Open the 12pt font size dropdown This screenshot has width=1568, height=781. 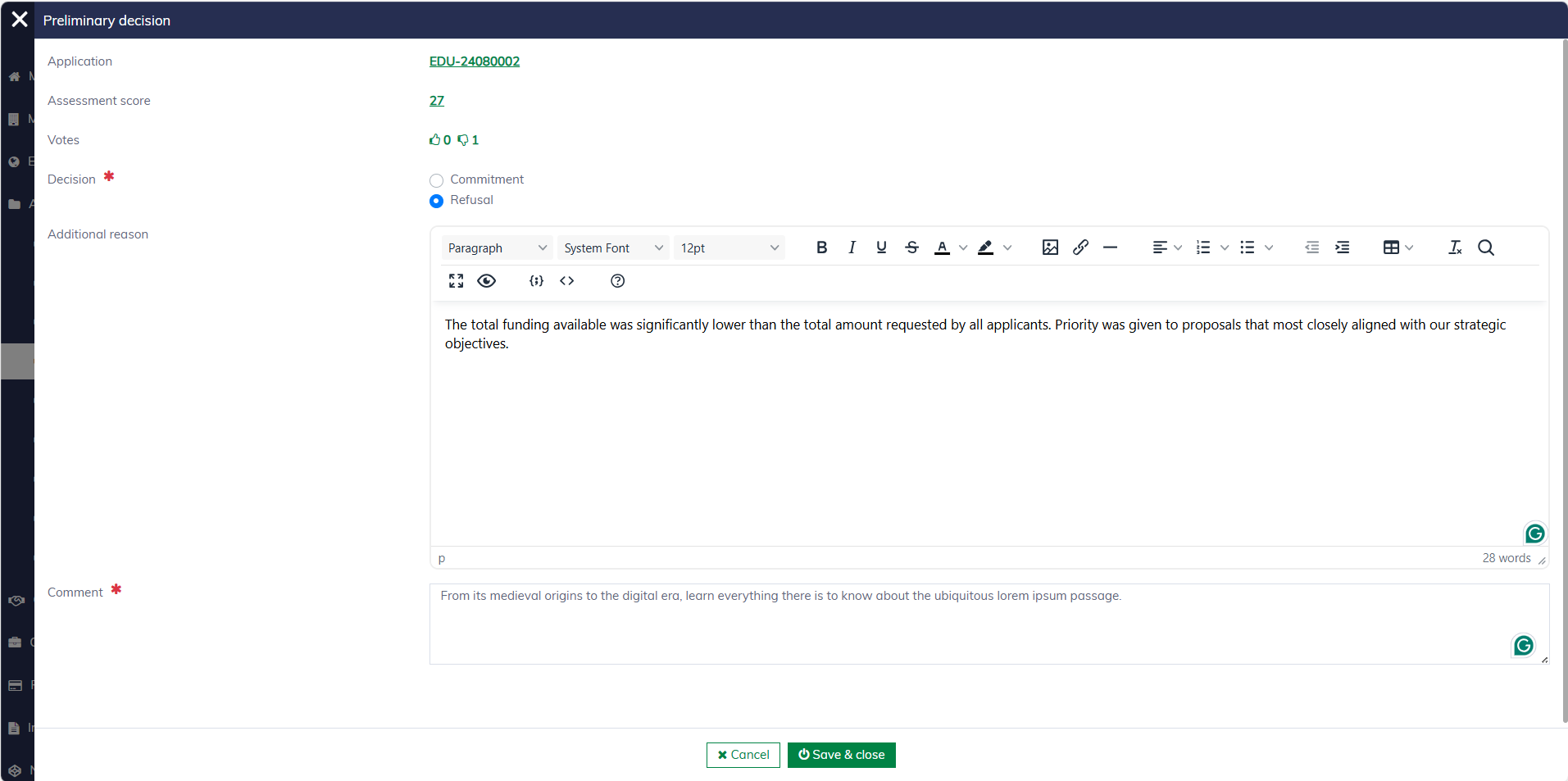tap(729, 247)
